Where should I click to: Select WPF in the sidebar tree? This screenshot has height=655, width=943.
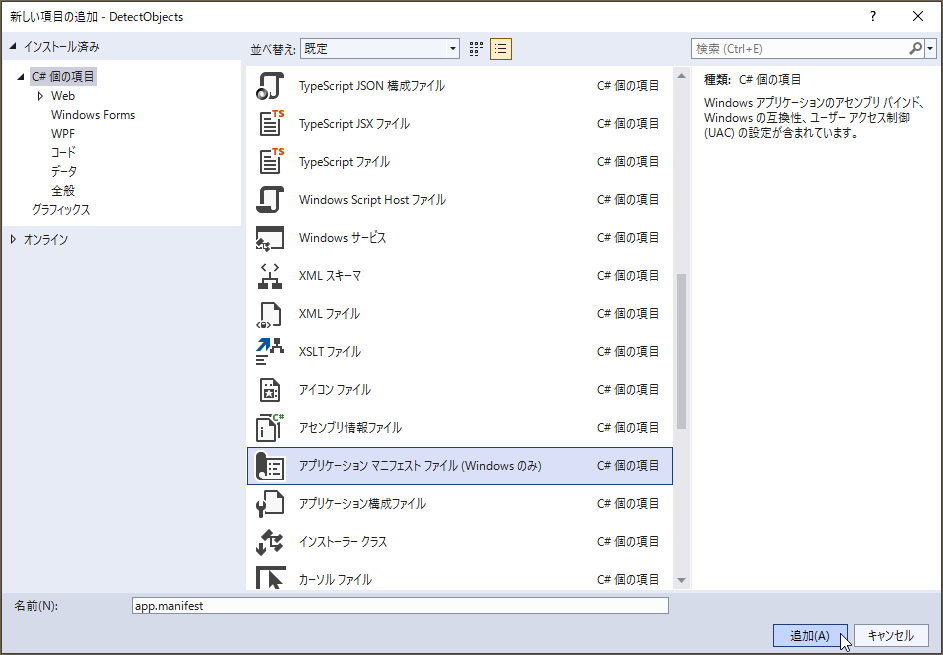tap(63, 133)
